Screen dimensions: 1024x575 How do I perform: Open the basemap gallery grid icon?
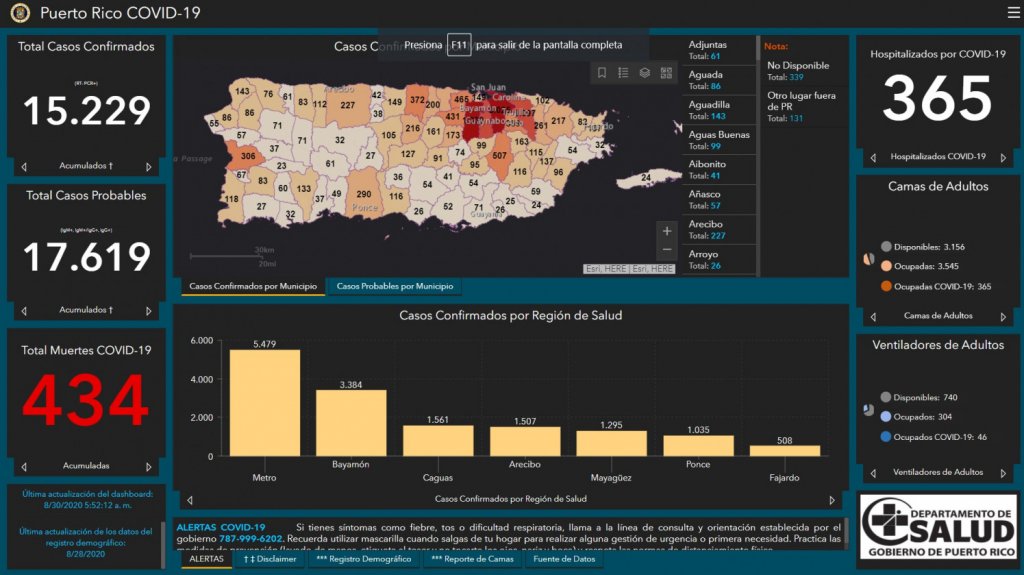(666, 73)
